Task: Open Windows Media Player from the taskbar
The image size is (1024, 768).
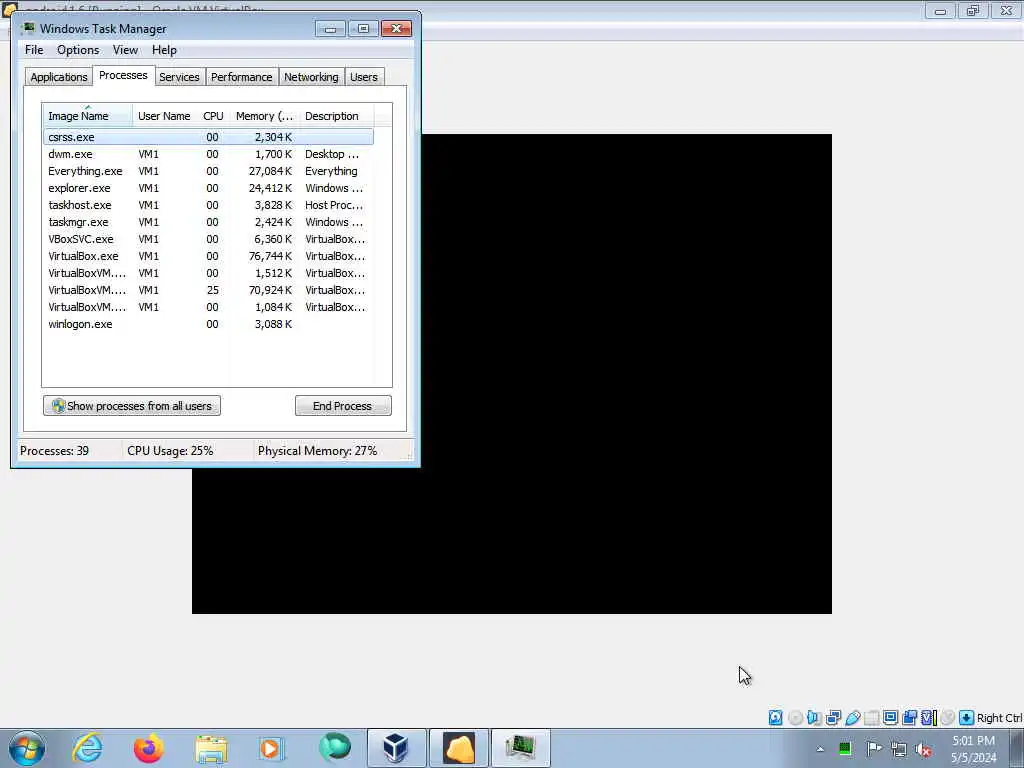Action: pyautogui.click(x=270, y=748)
